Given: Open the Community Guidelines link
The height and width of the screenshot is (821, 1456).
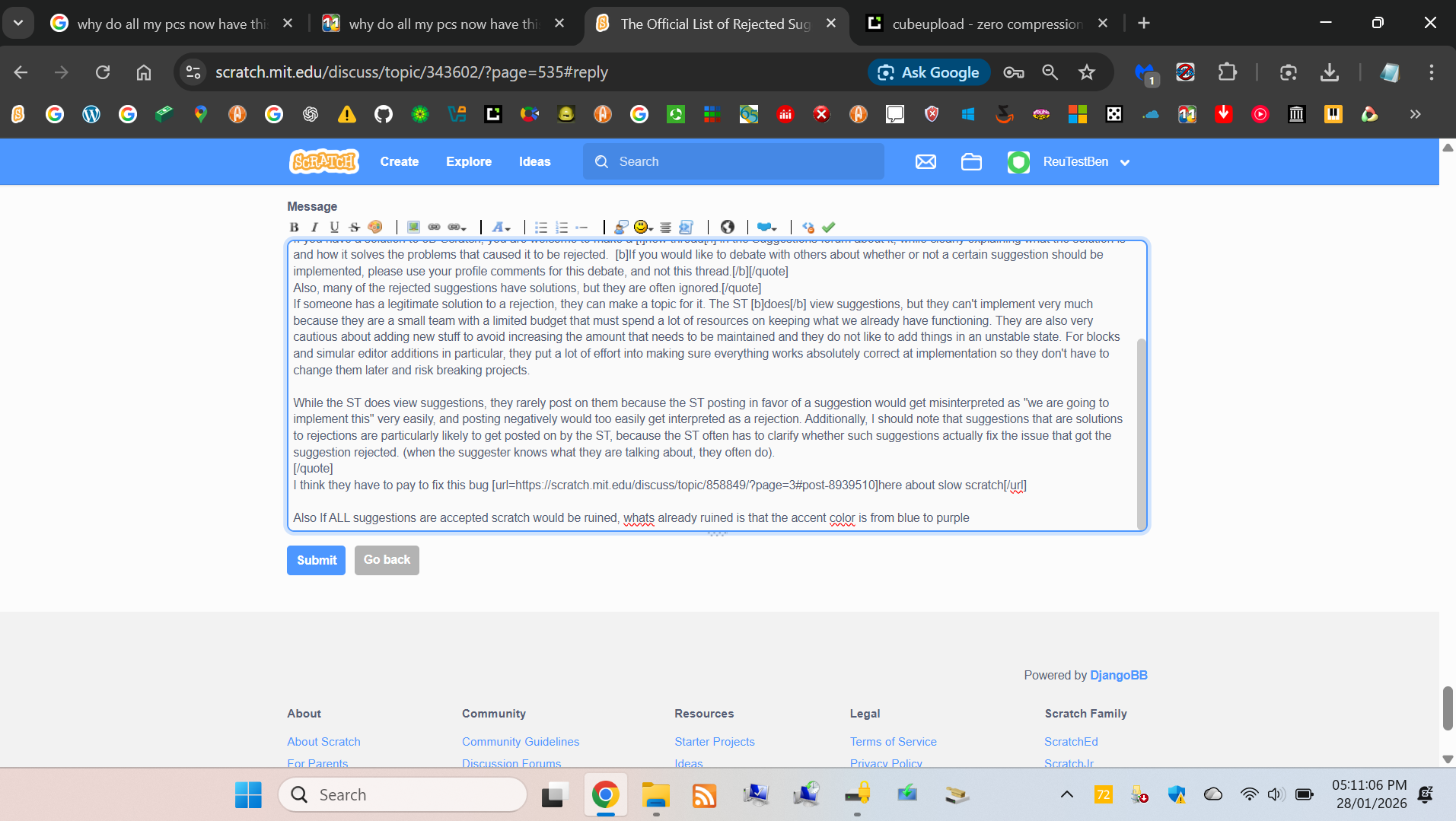Looking at the screenshot, I should tap(520, 741).
